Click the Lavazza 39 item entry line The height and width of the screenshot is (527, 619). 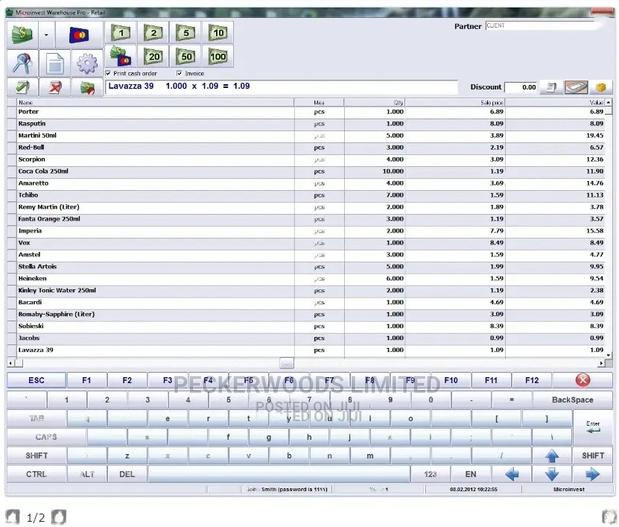click(281, 86)
